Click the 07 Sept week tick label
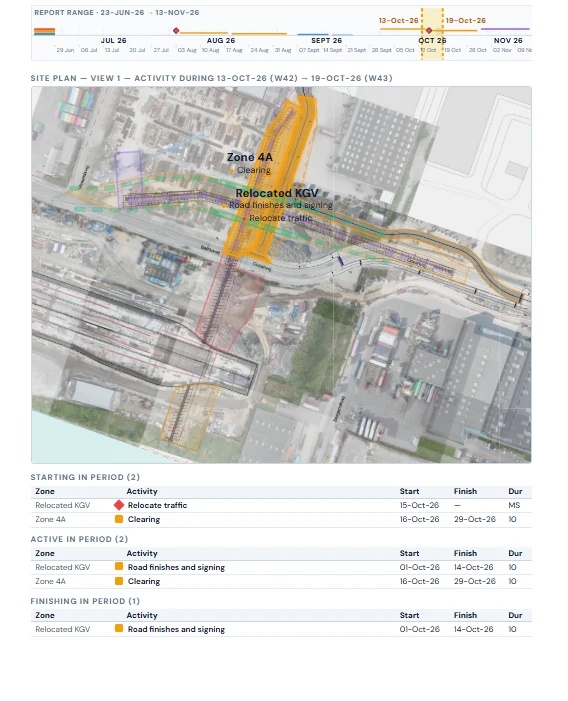Viewport: 568px width, 701px height. [309, 50]
